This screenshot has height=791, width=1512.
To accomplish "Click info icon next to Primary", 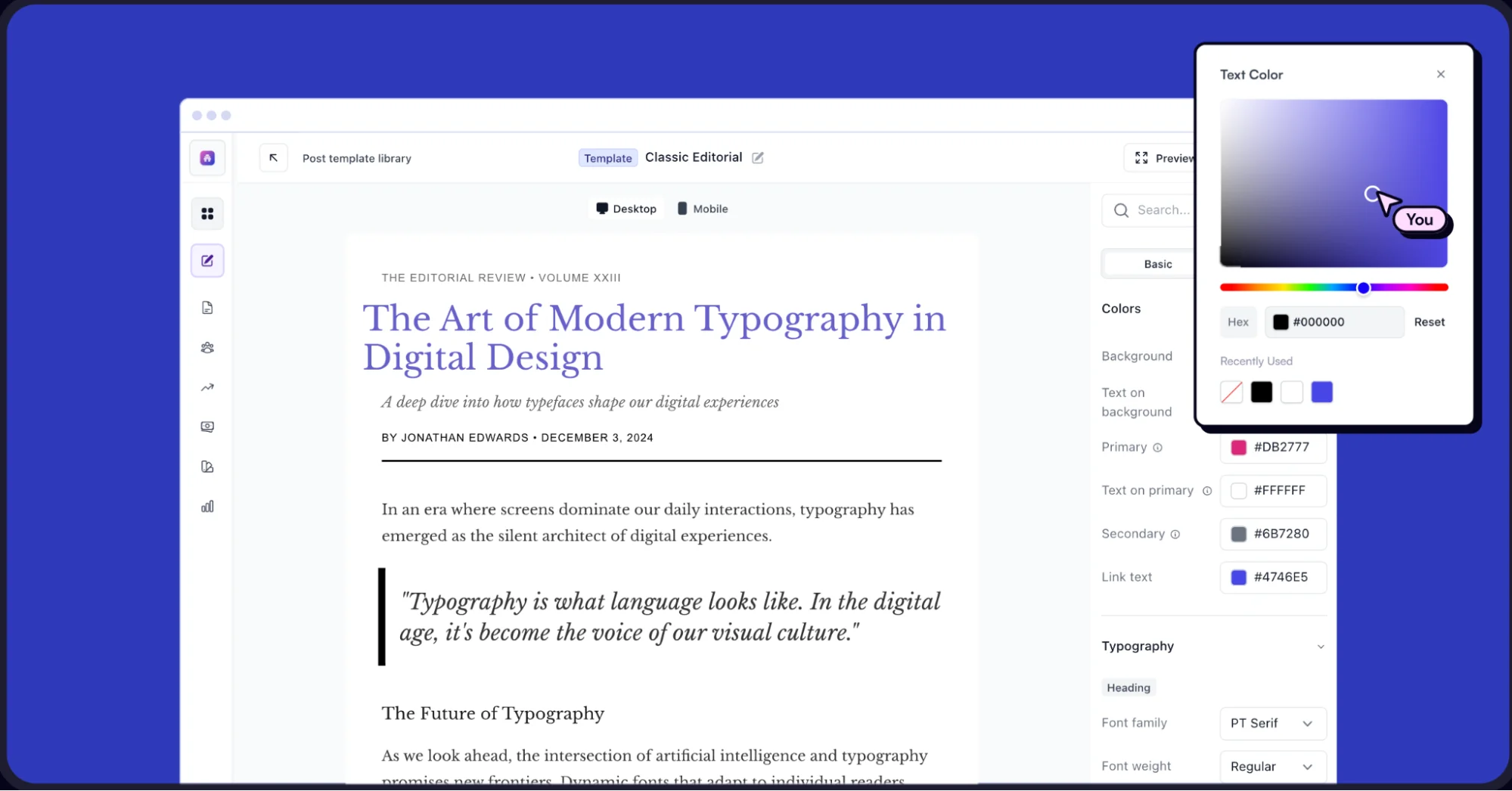I will click(1157, 448).
